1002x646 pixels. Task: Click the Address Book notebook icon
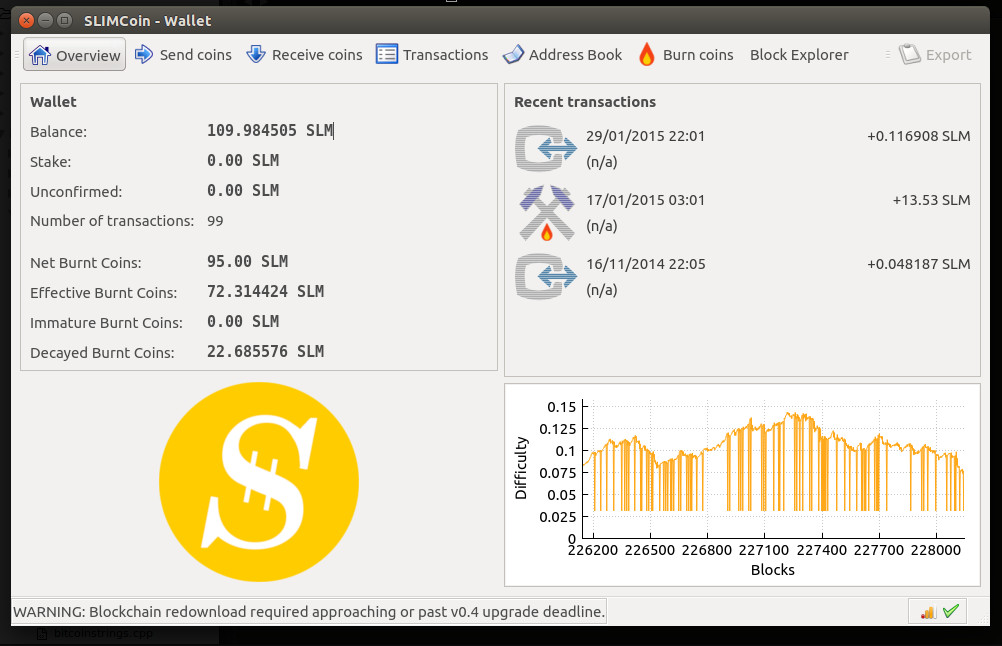pyautogui.click(x=513, y=54)
